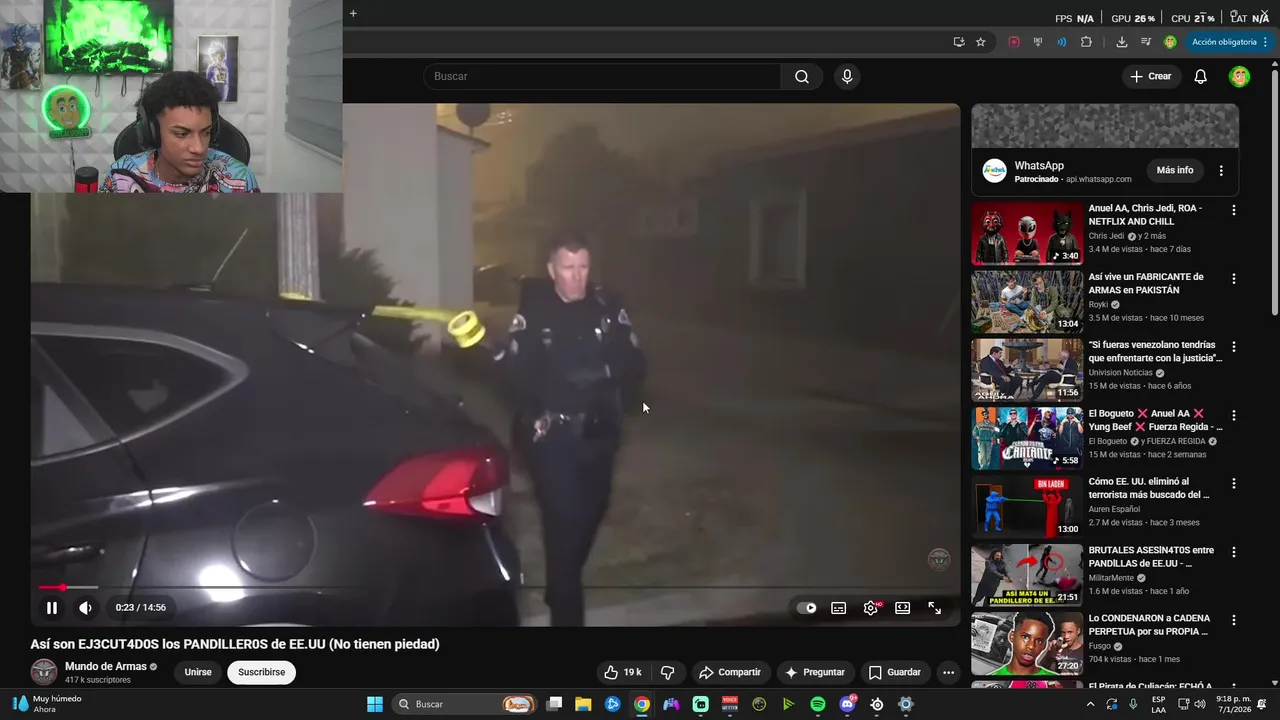1280x720 pixels.
Task: Open the player settings gear
Action: pyautogui.click(x=871, y=608)
